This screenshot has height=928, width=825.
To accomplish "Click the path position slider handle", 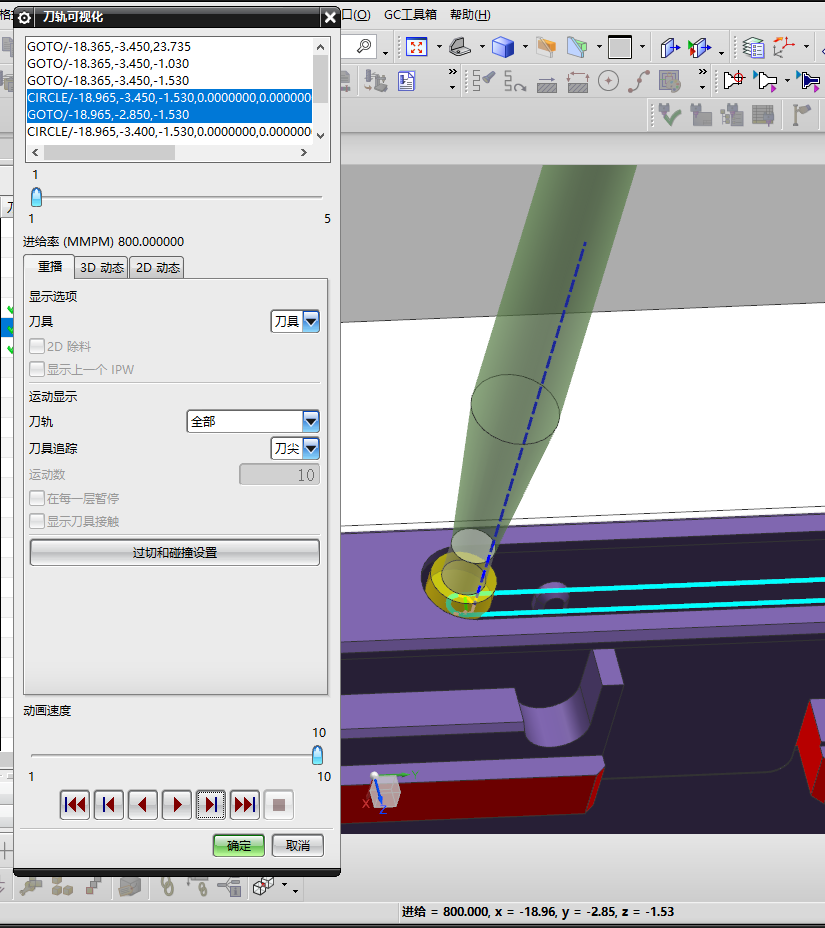I will 37,197.
